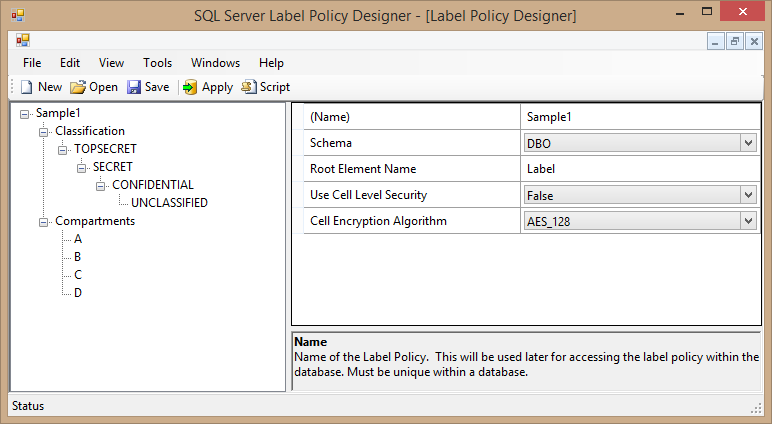
Task: Open the Windows menu
Action: point(215,63)
